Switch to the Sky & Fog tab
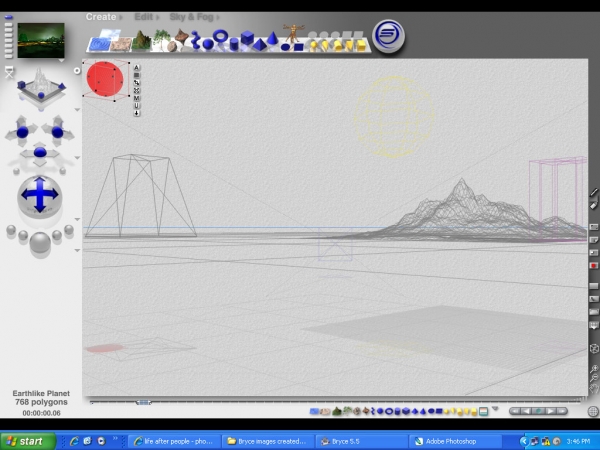This screenshot has width=600, height=450. pos(191,17)
